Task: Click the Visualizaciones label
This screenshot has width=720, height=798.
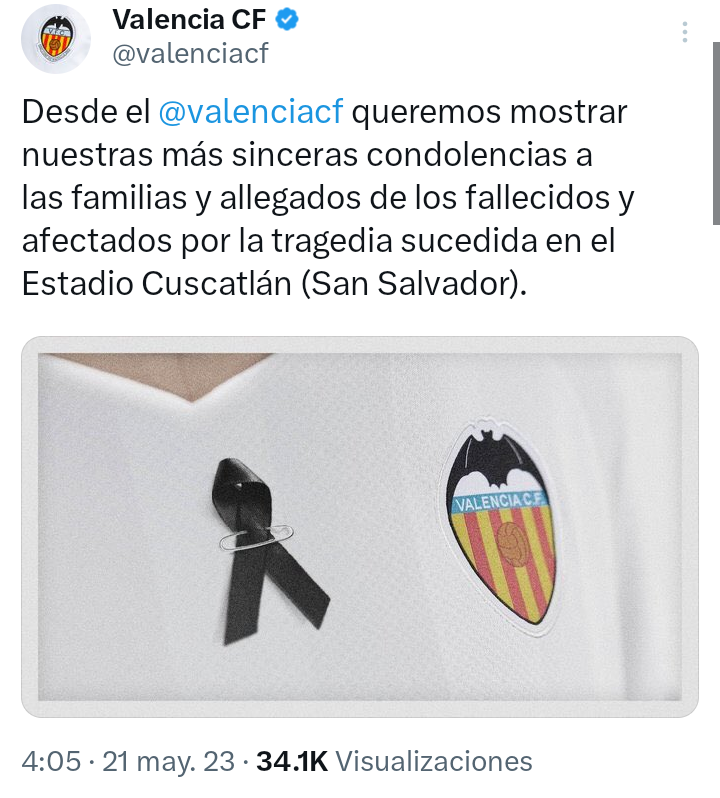Action: 434,761
